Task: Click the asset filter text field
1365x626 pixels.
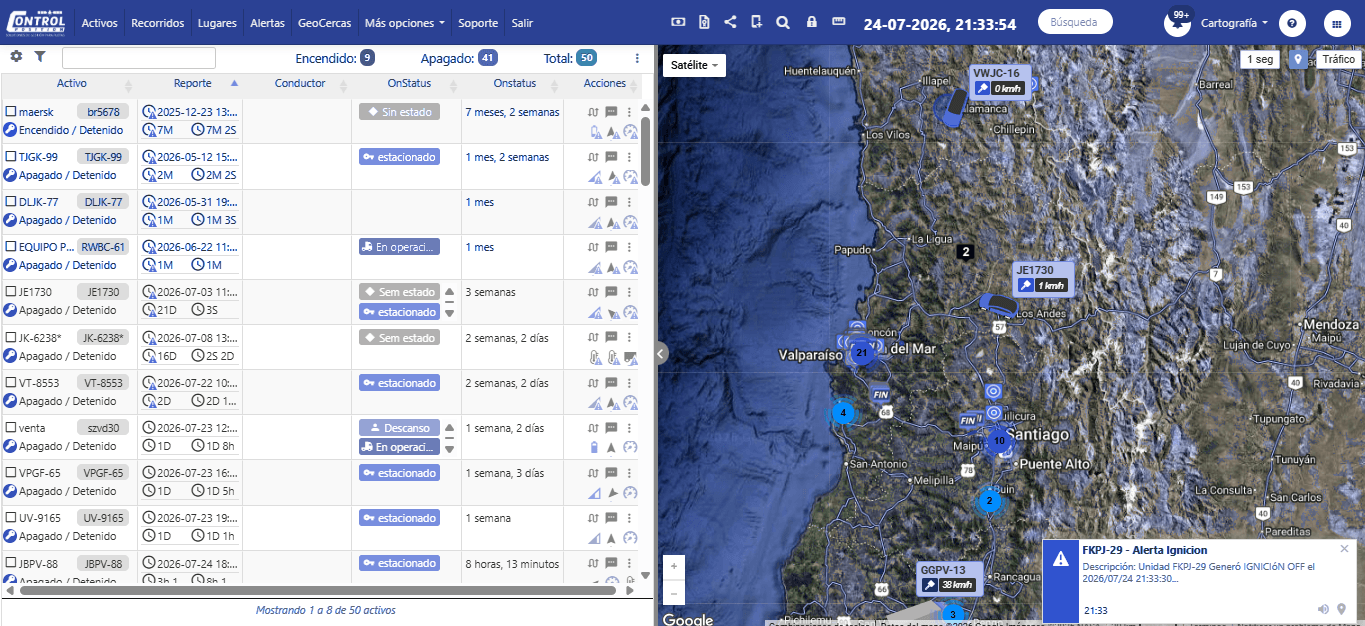Action: 139,58
